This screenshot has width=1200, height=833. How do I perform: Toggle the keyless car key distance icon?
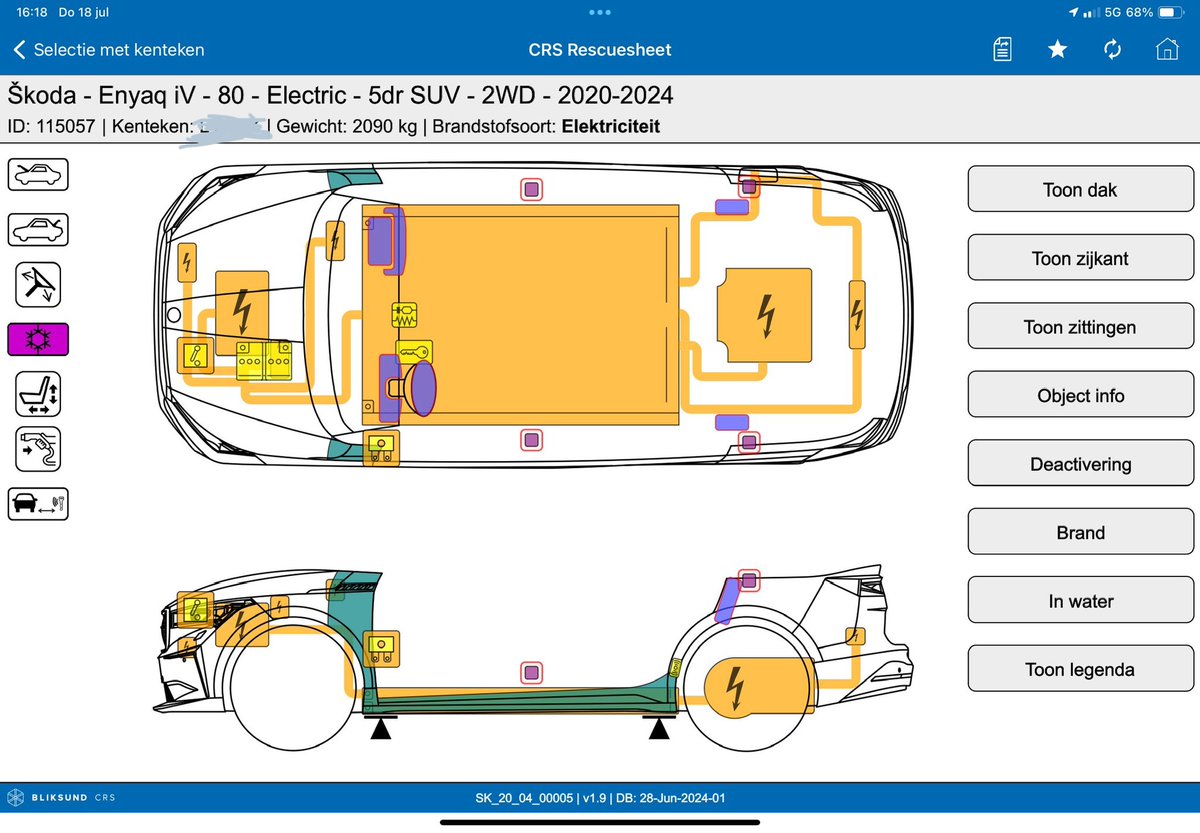[38, 503]
